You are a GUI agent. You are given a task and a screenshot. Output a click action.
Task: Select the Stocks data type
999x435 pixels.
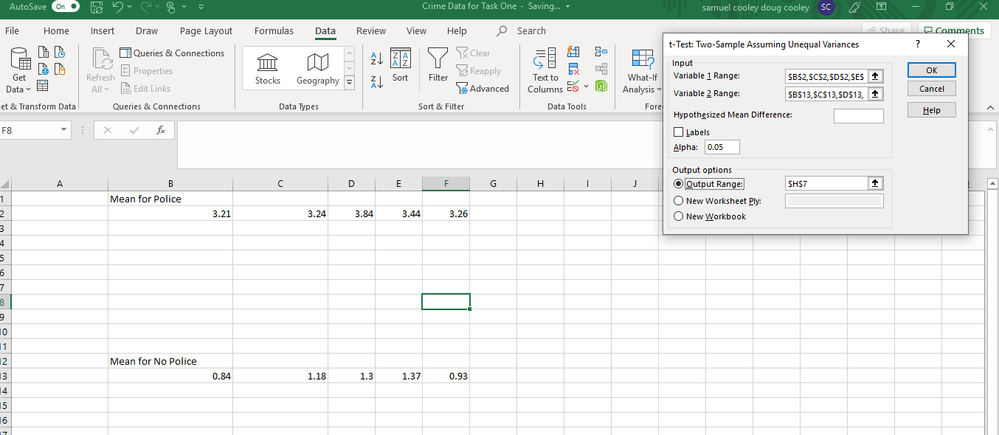pyautogui.click(x=268, y=69)
